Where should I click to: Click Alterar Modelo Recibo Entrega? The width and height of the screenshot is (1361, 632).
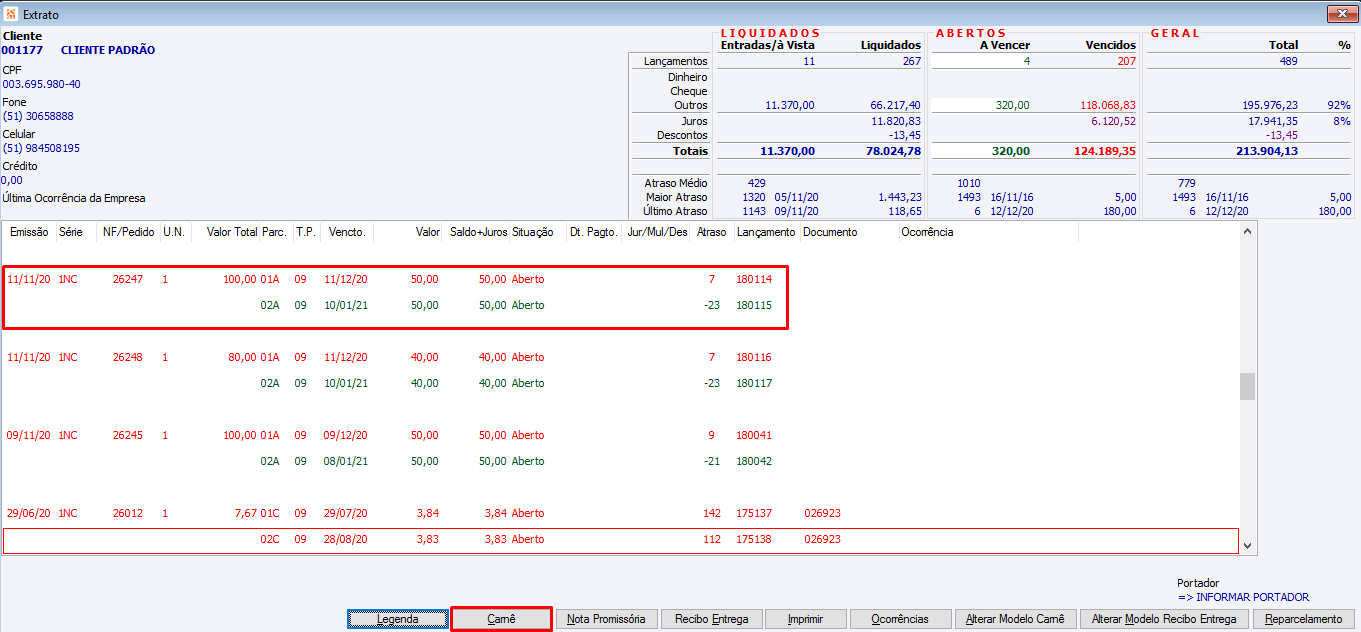coord(1163,619)
